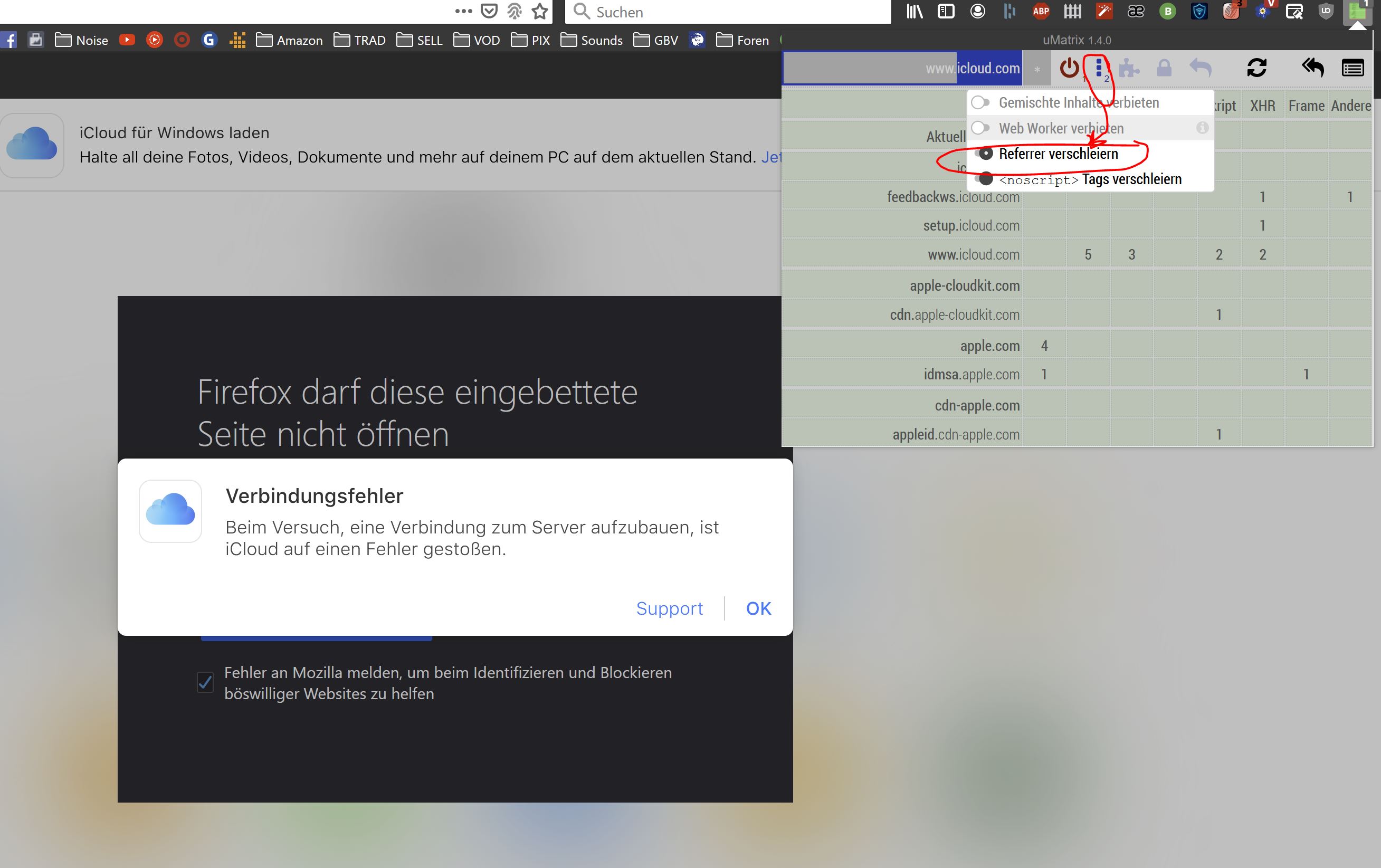The image size is (1381, 868).
Task: Open the Firefox library icon
Action: 914,12
